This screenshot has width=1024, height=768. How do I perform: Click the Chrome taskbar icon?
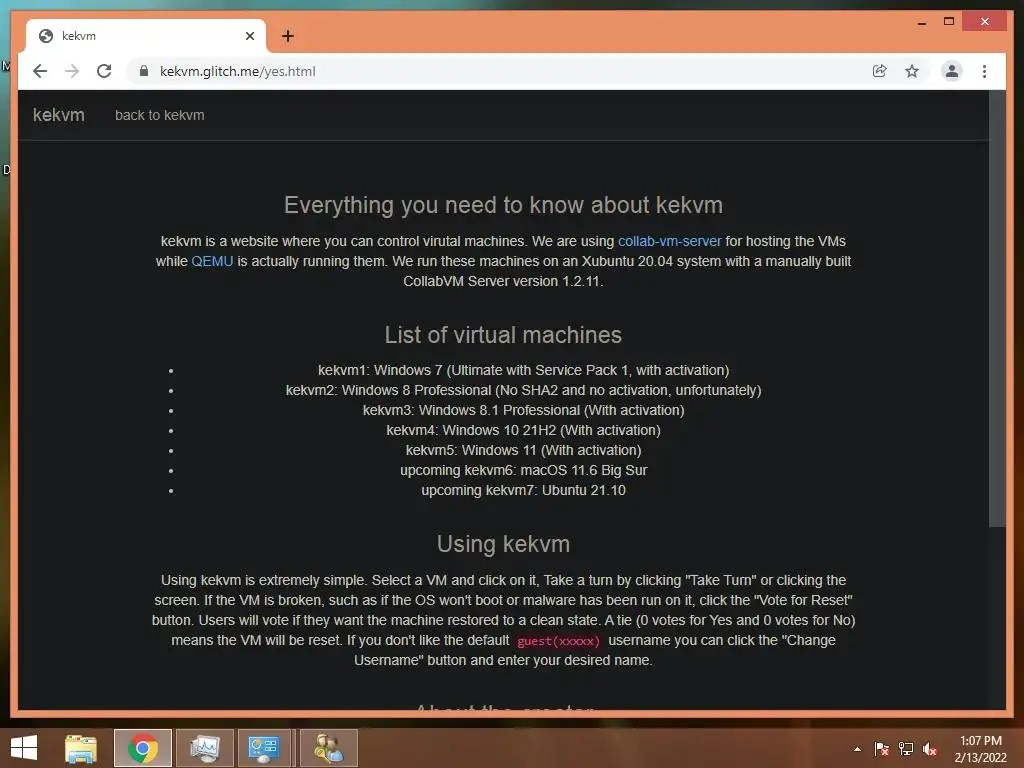pos(142,748)
